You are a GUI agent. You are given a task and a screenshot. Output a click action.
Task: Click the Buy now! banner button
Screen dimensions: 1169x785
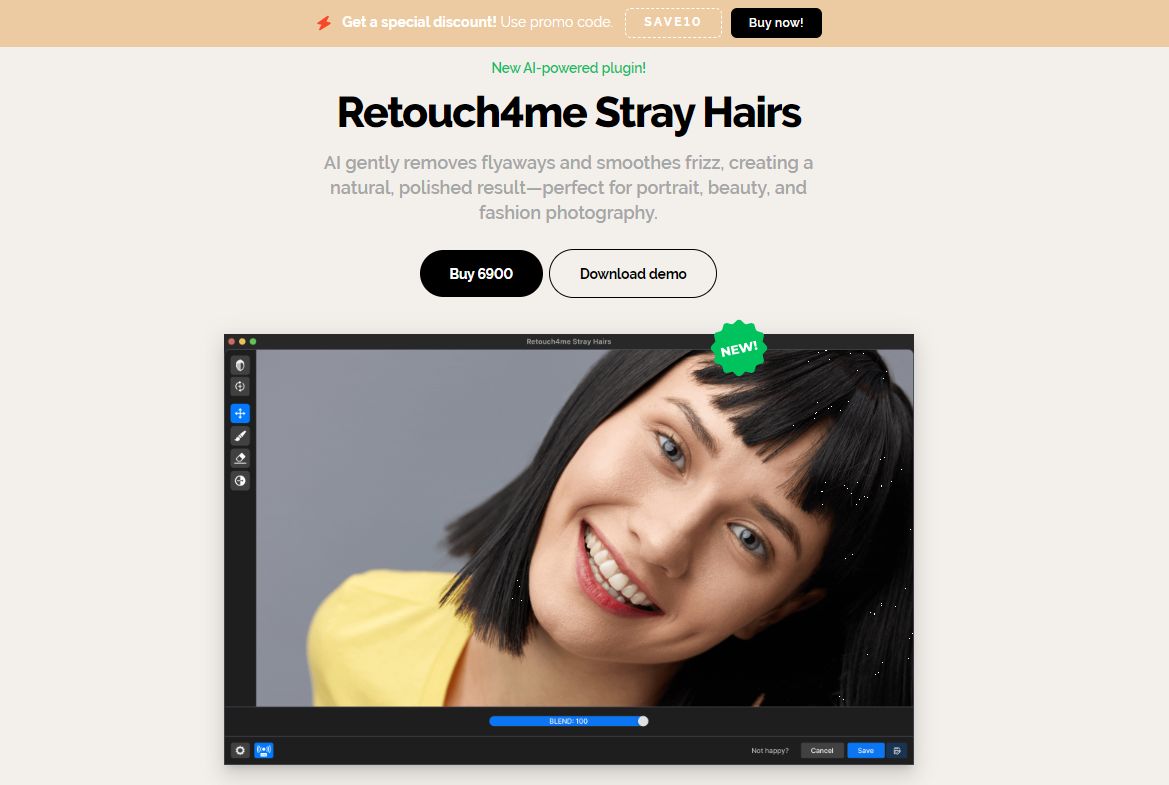776,23
